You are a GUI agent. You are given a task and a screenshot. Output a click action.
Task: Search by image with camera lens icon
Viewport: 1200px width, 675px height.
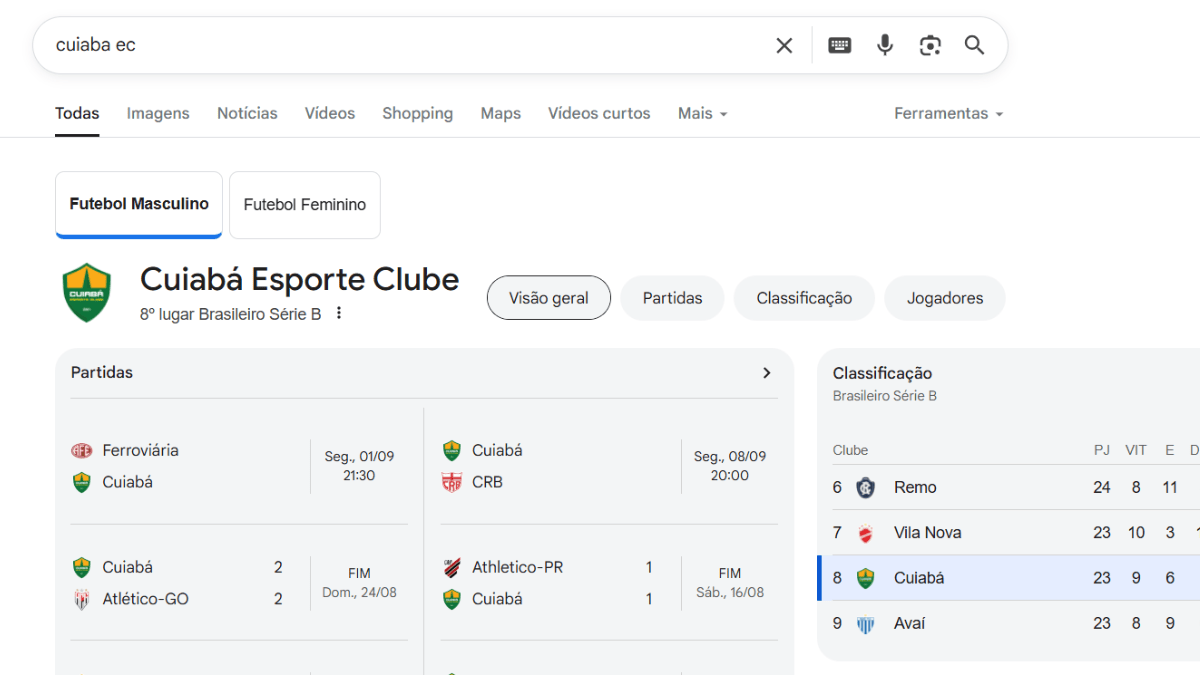[930, 45]
